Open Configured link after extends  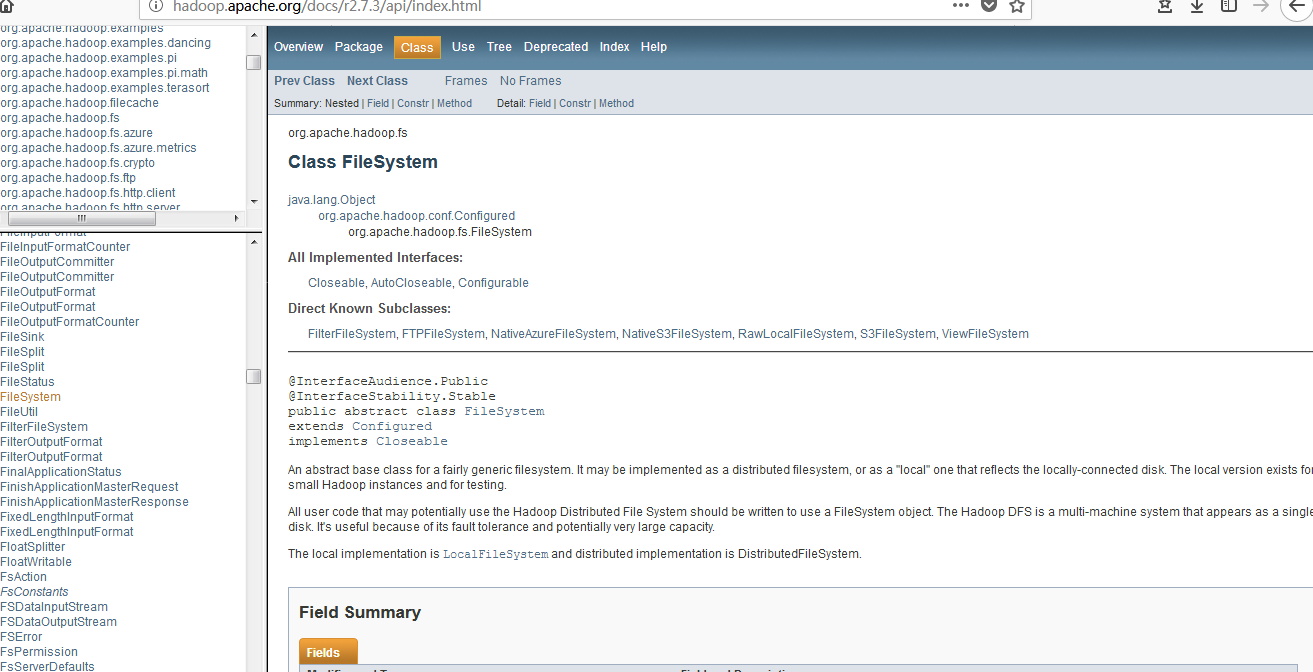tap(392, 426)
